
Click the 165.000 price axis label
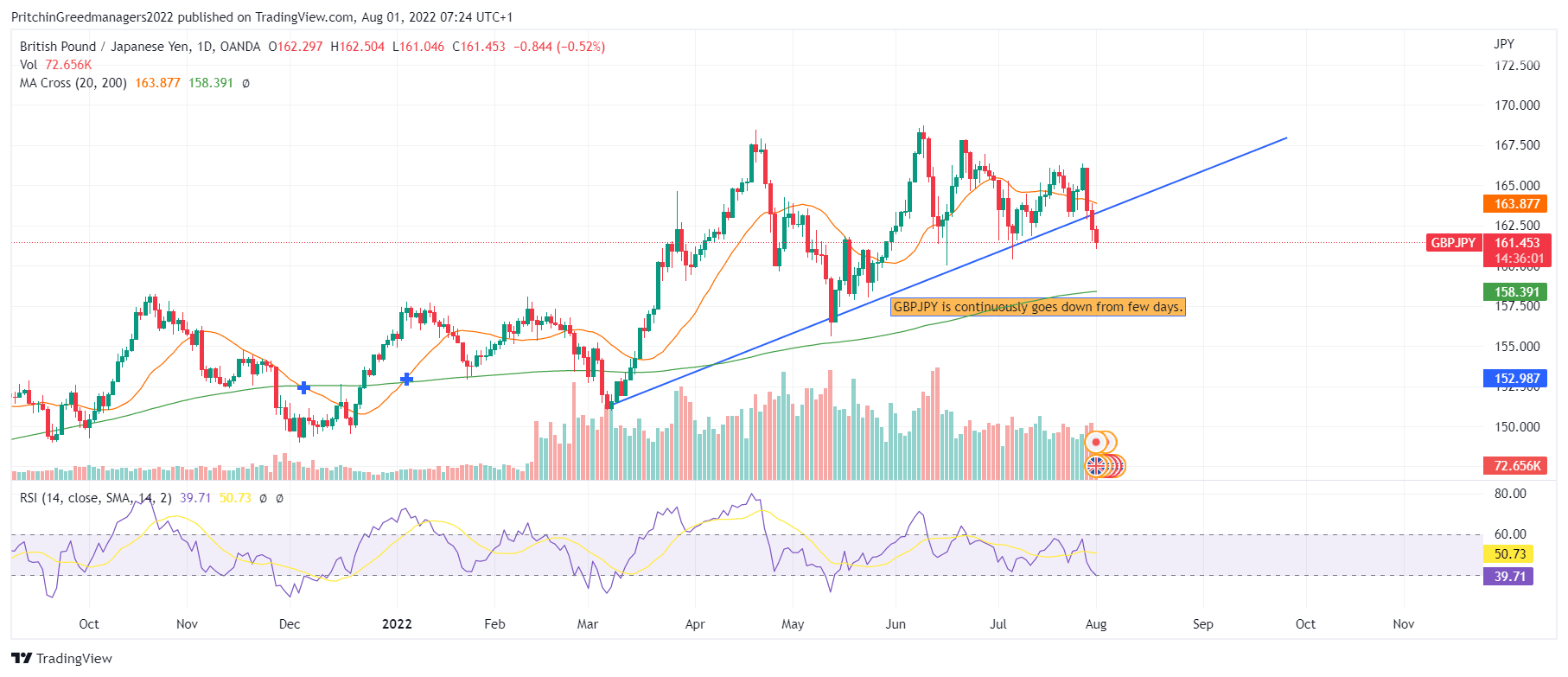click(1517, 186)
